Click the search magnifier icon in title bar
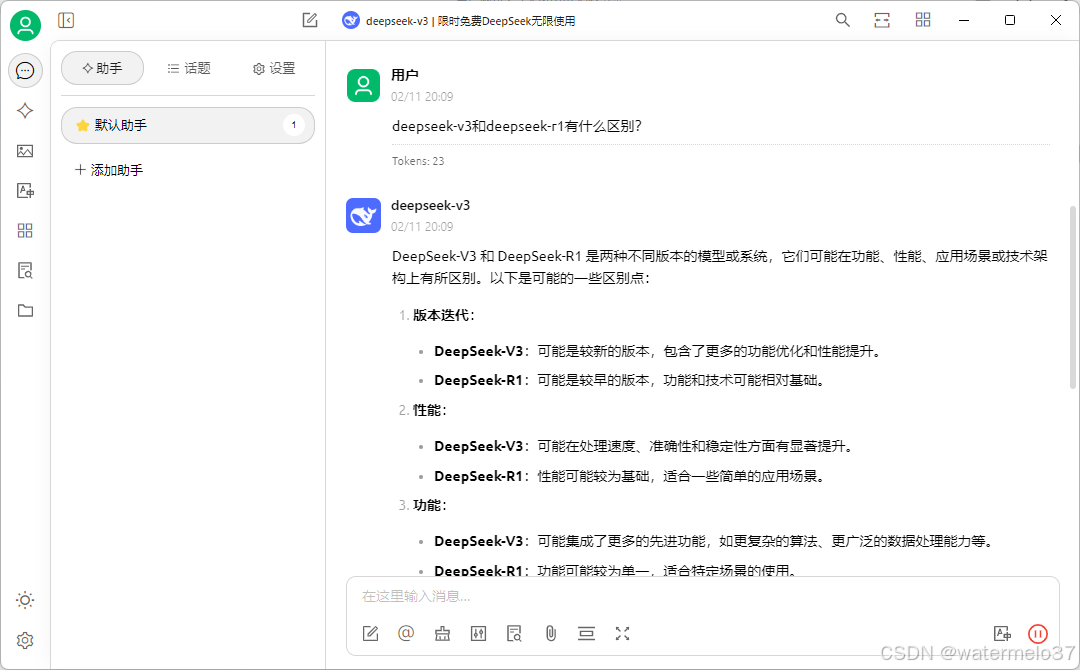1080x670 pixels. 843,20
